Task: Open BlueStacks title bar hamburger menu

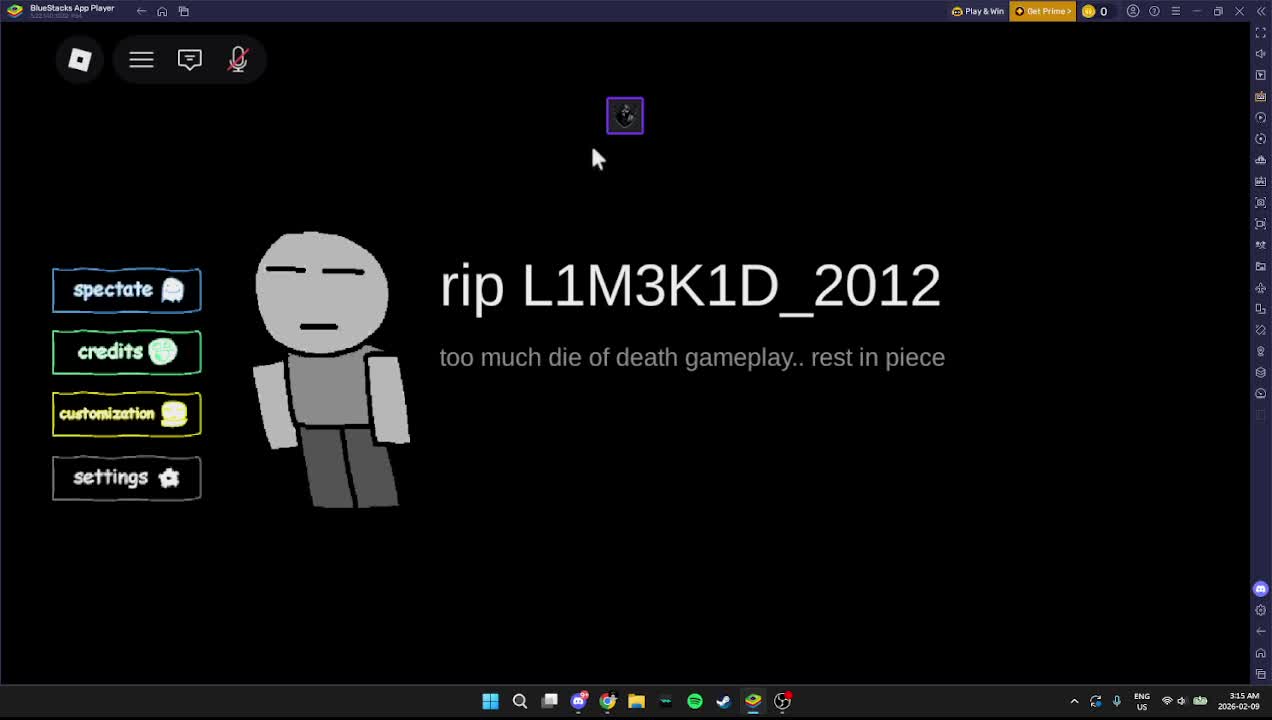Action: coord(1176,11)
